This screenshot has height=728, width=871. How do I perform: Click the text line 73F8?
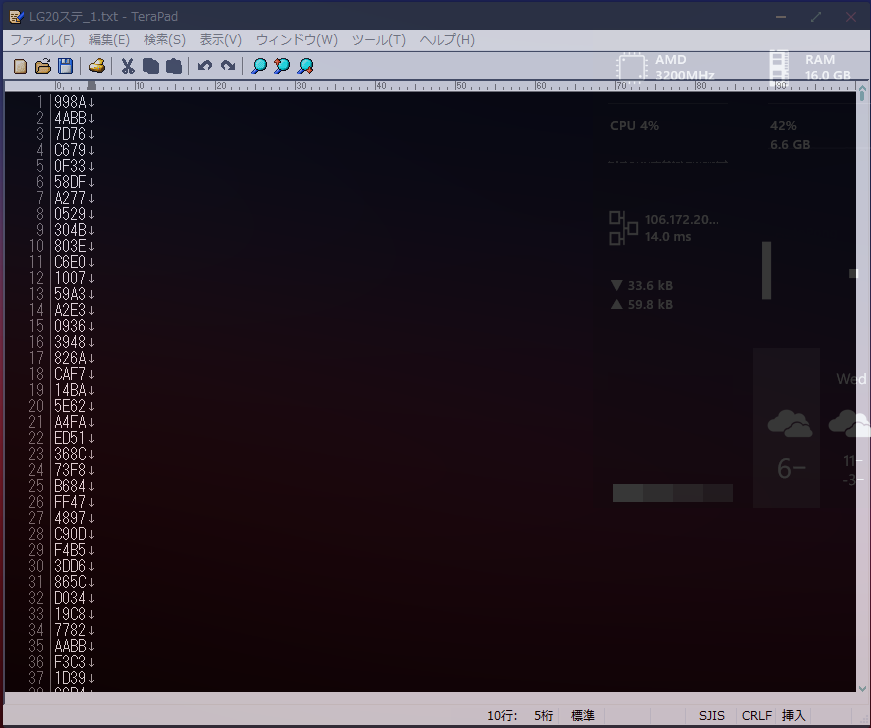70,470
